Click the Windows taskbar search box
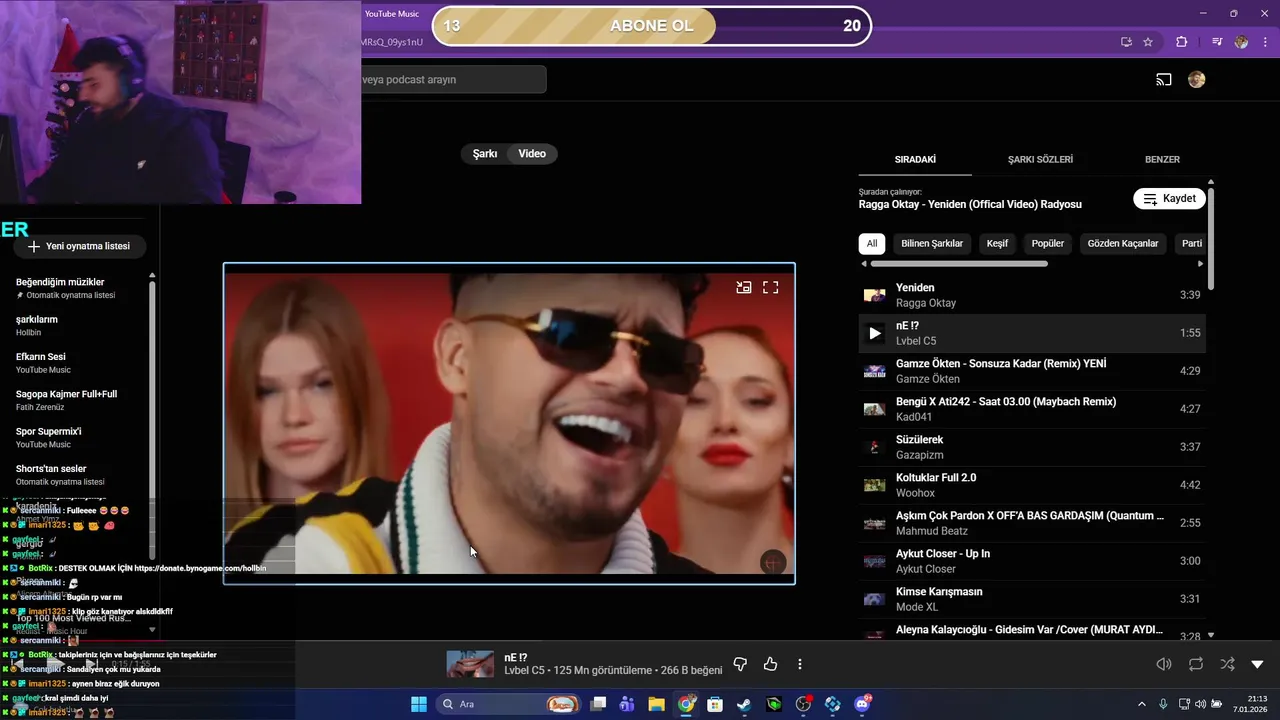Viewport: 1280px width, 720px height. 509,704
